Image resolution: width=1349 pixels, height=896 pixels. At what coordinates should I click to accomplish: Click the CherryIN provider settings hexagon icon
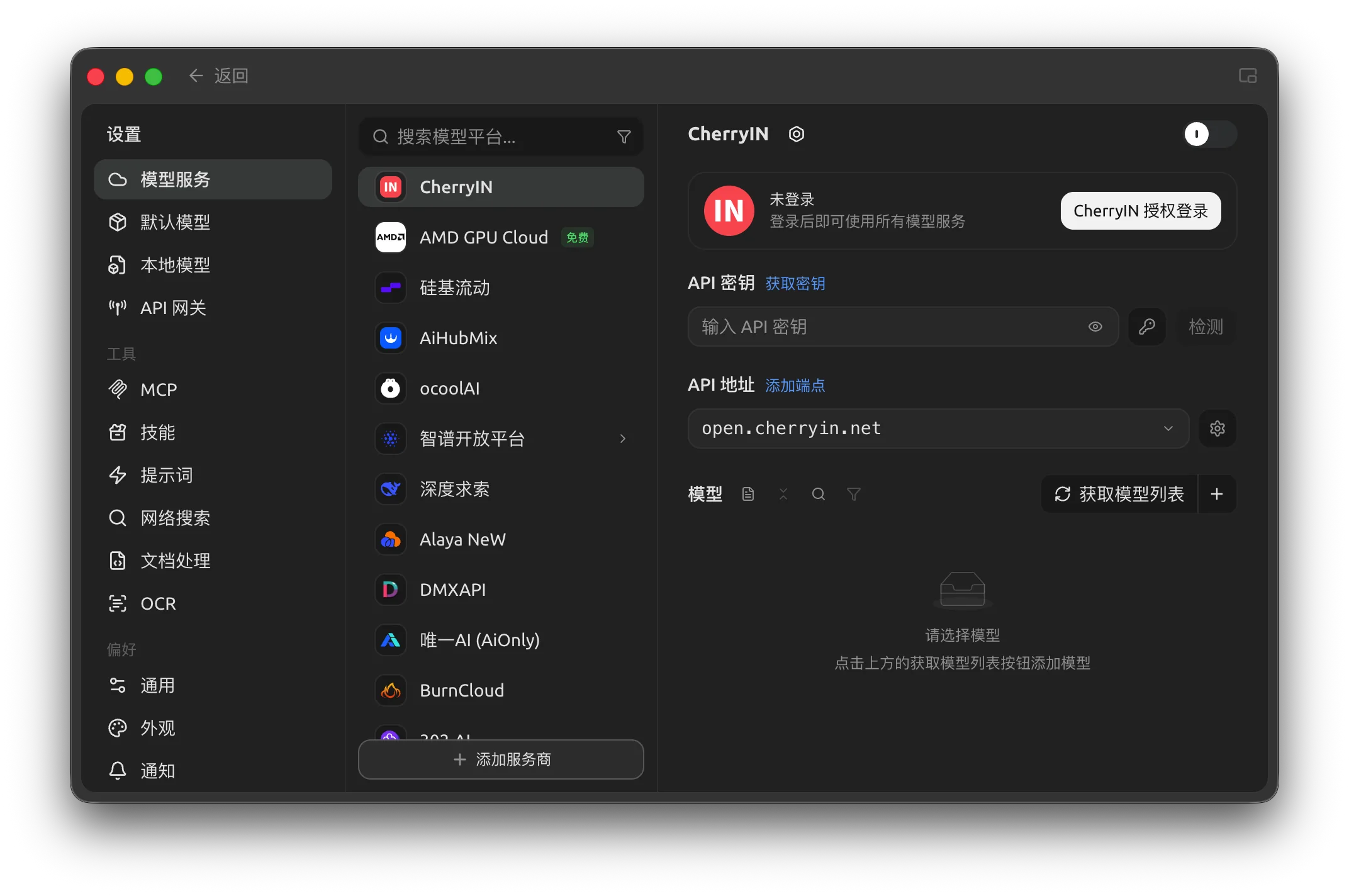(796, 134)
